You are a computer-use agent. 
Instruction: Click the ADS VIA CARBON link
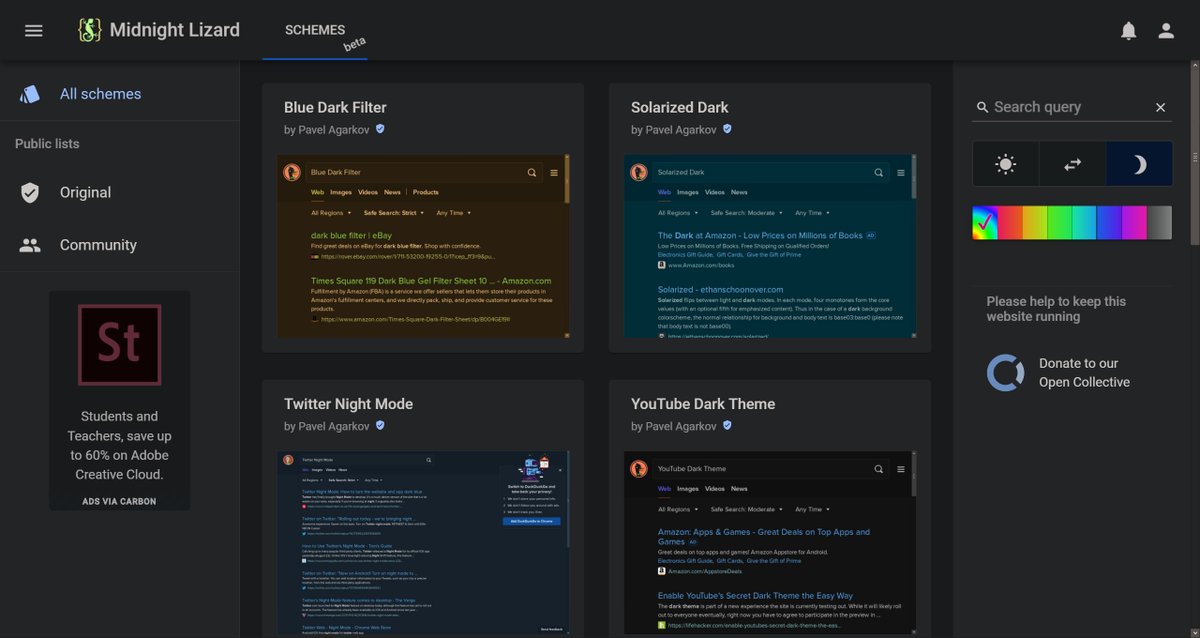(119, 501)
